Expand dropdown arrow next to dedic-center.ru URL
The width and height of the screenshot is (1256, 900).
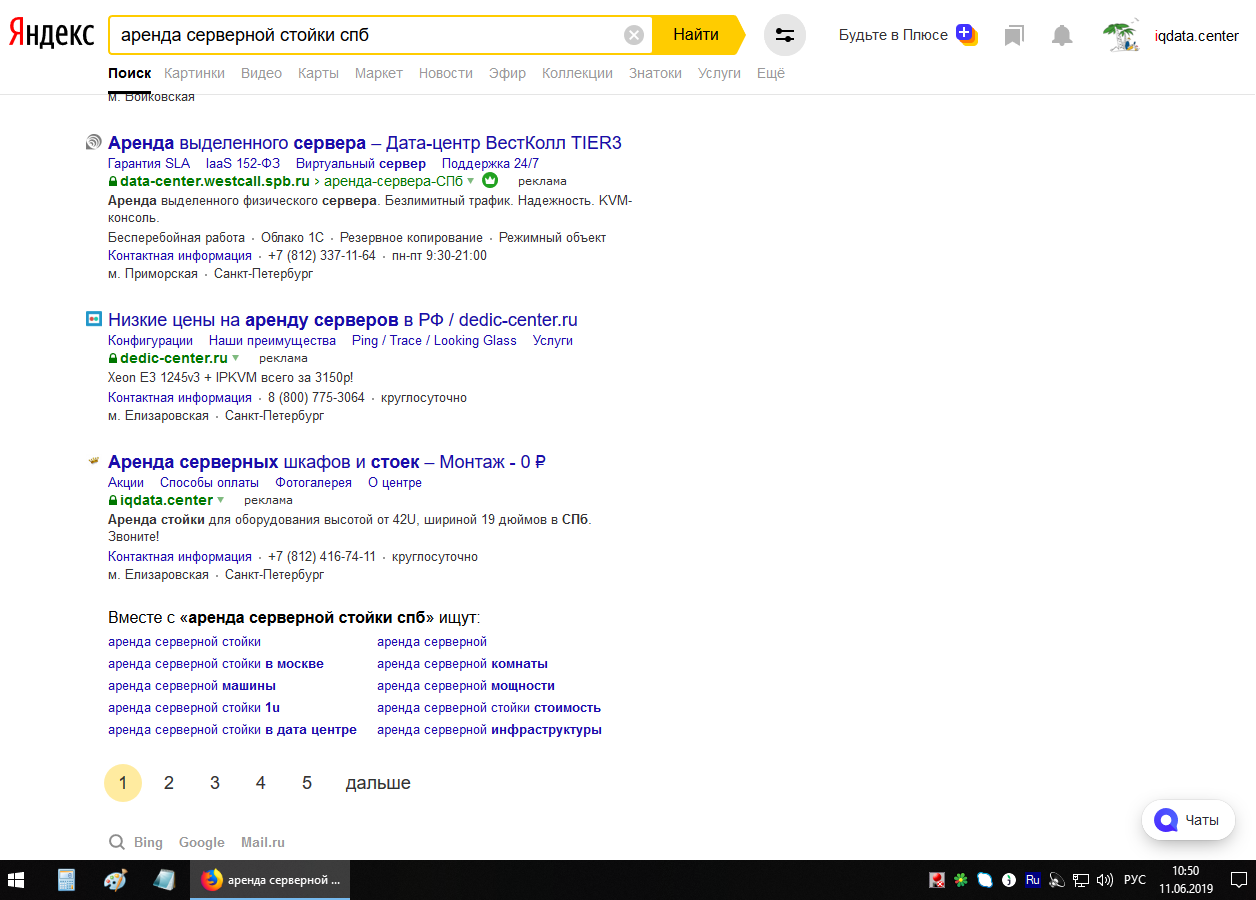[x=236, y=358]
